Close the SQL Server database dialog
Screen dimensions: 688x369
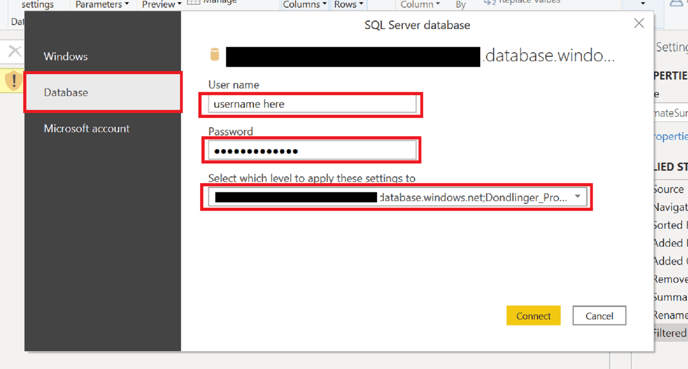(639, 23)
